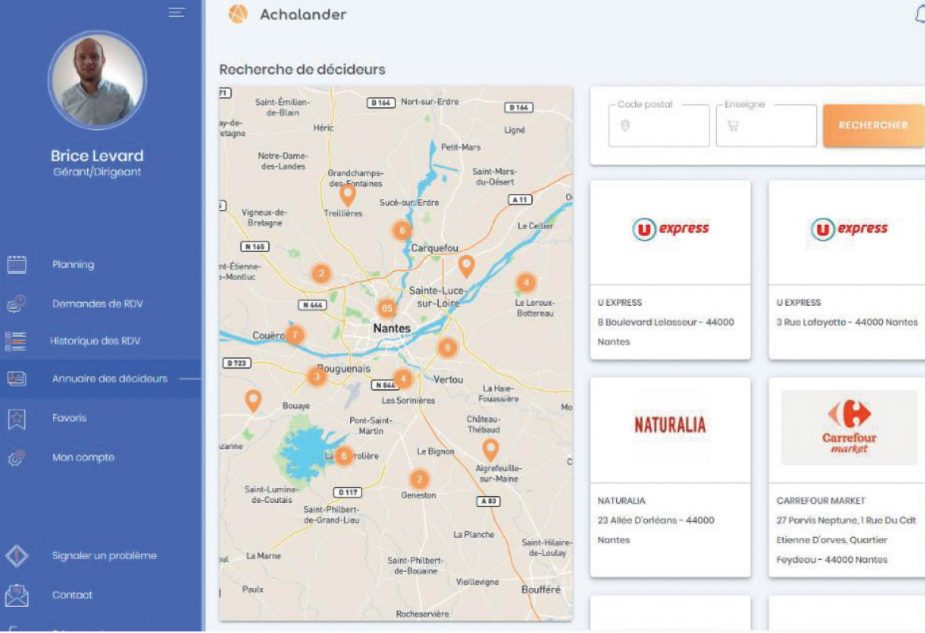Click the Demandes de RDV icon
The image size is (925, 633).
[x=17, y=304]
